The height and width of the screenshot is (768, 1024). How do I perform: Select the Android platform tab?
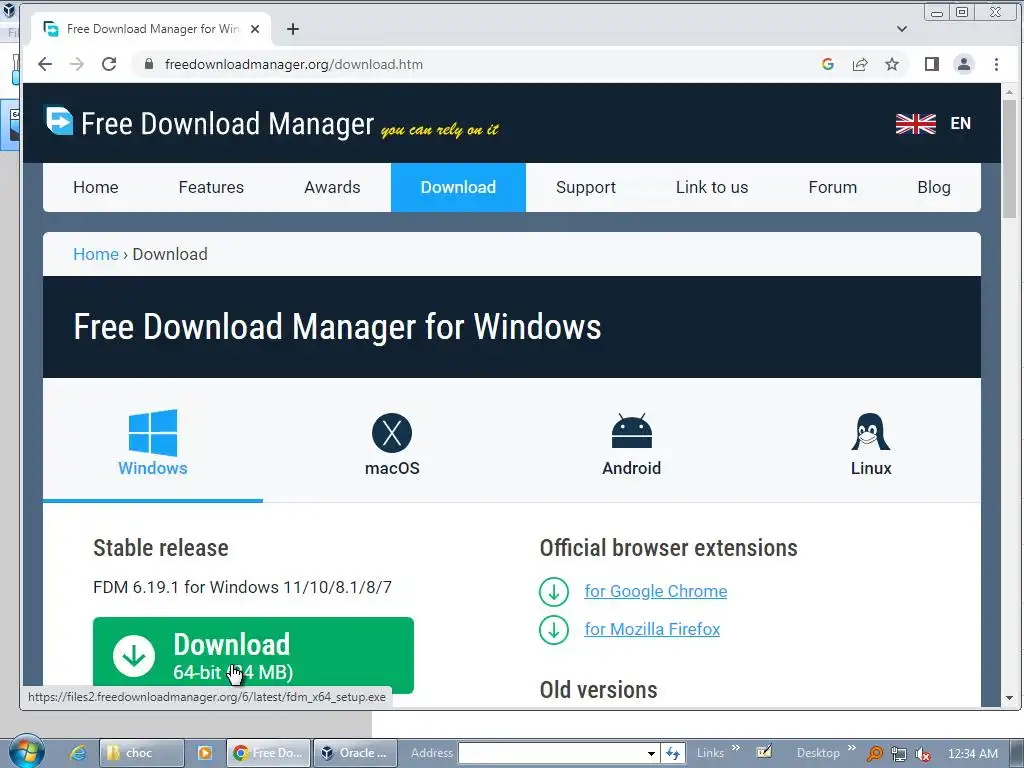coord(632,443)
